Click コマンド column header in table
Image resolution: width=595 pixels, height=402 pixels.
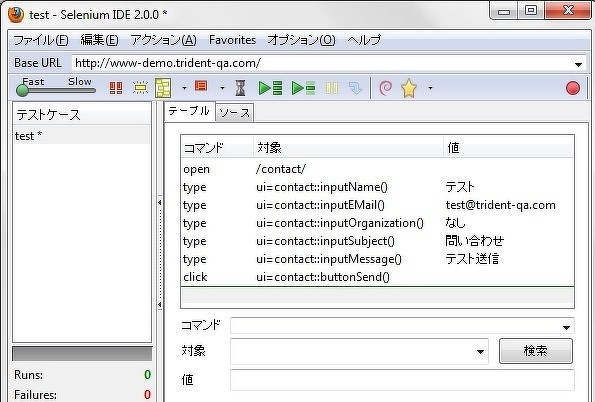pyautogui.click(x=217, y=148)
